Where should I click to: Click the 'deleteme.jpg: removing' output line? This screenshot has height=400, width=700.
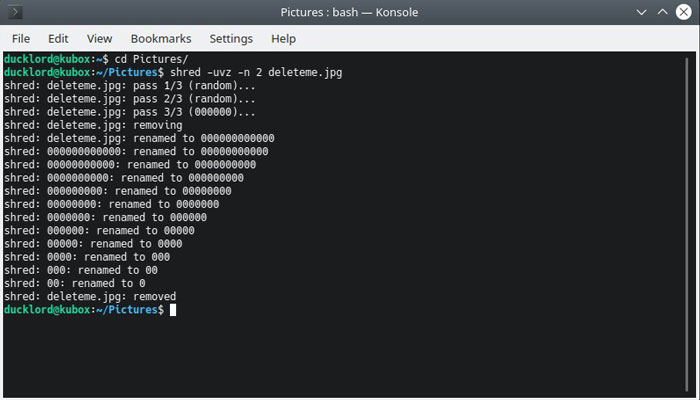[x=93, y=125]
